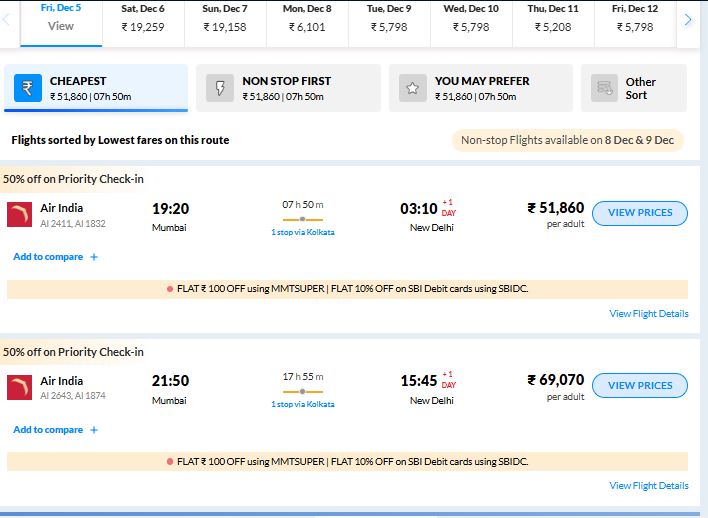The width and height of the screenshot is (708, 518).
Task: Click the Other Sort filter icon
Action: (x=604, y=88)
